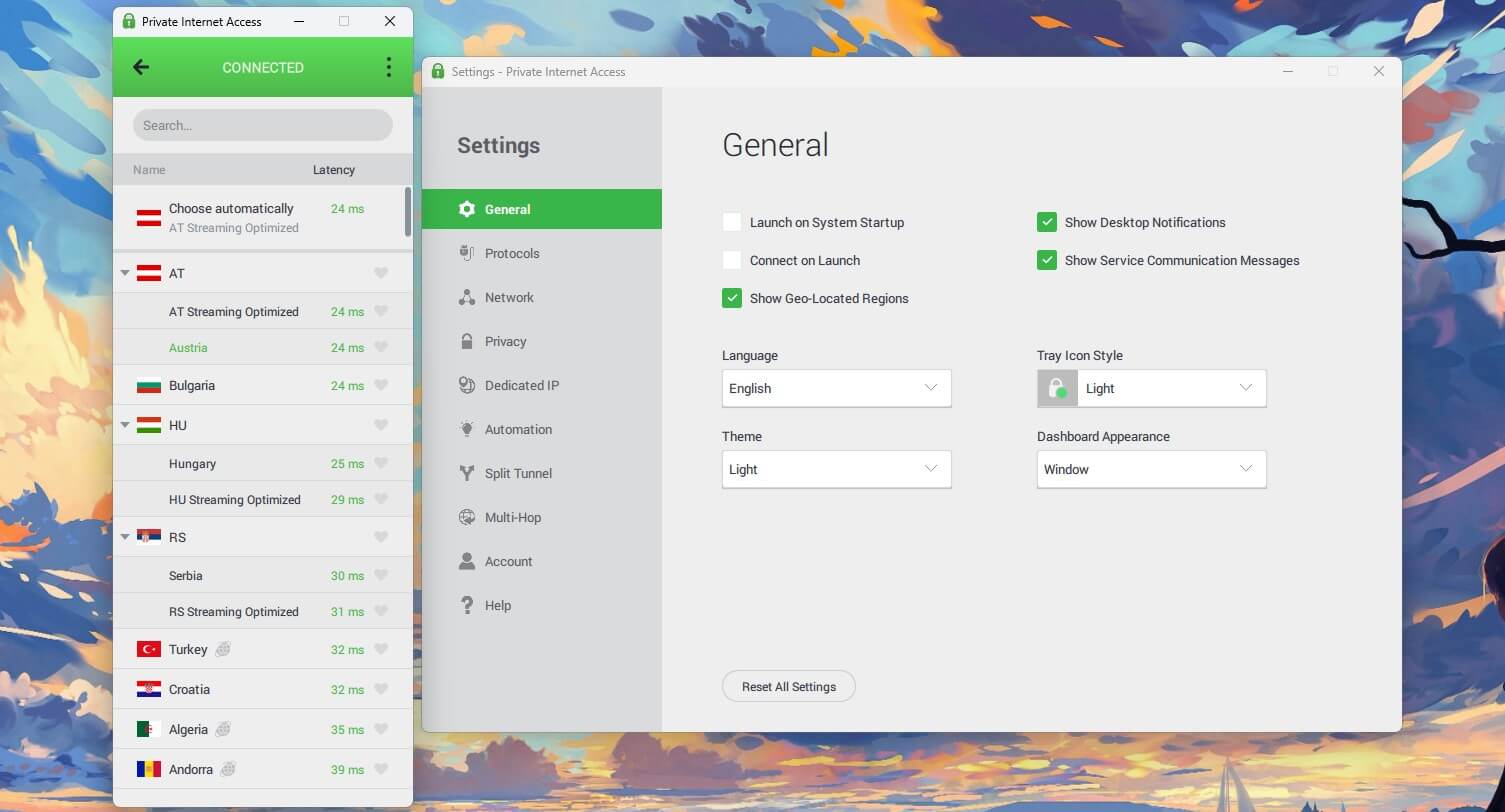This screenshot has height=812, width=1505.
Task: Toggle favorite heart for Serbia
Action: point(381,575)
